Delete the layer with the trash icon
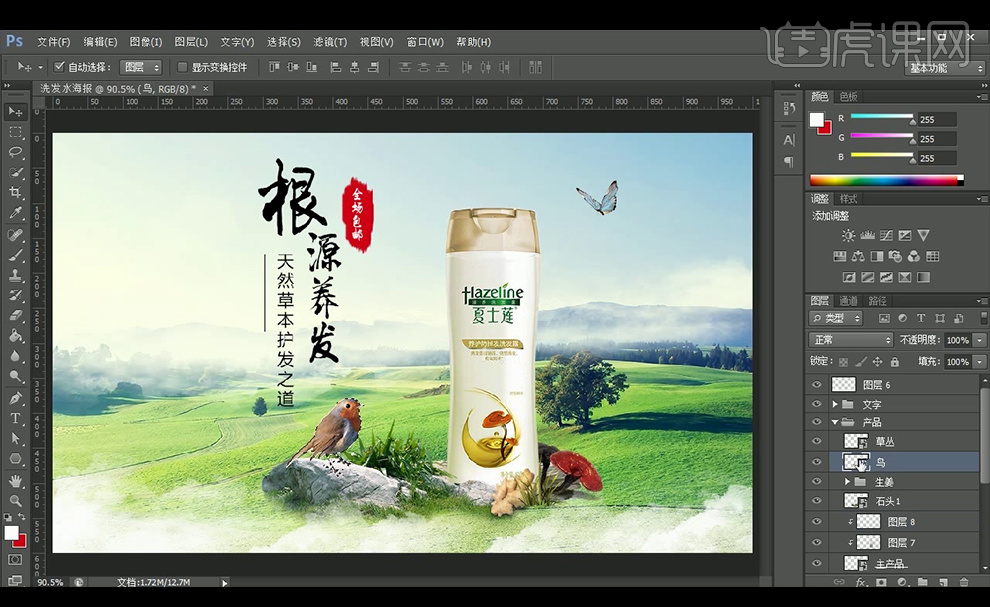Viewport: 990px width, 607px height. 963,582
